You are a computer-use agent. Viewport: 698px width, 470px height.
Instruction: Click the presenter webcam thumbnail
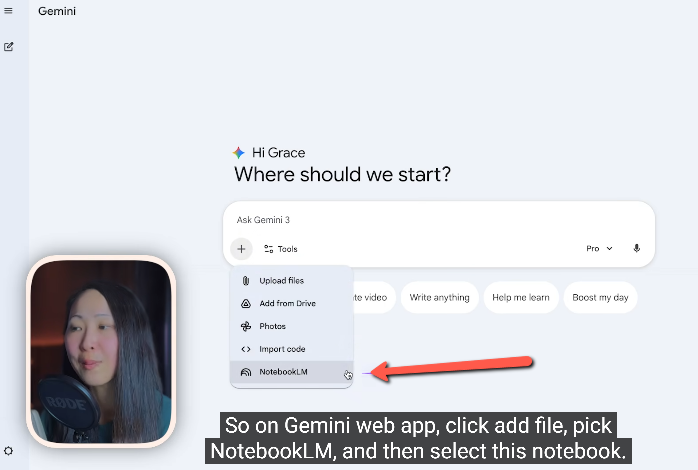(x=101, y=351)
